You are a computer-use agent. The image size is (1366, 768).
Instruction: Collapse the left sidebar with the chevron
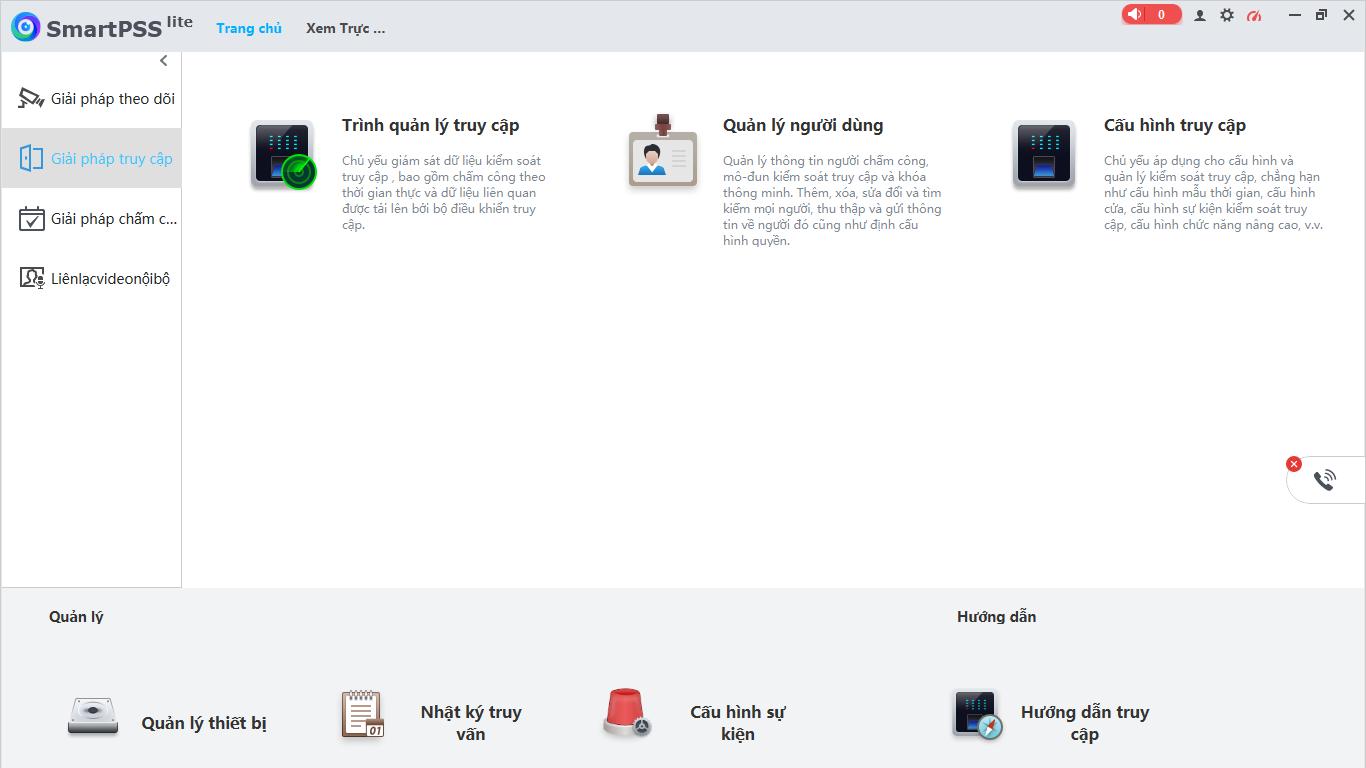(x=164, y=61)
